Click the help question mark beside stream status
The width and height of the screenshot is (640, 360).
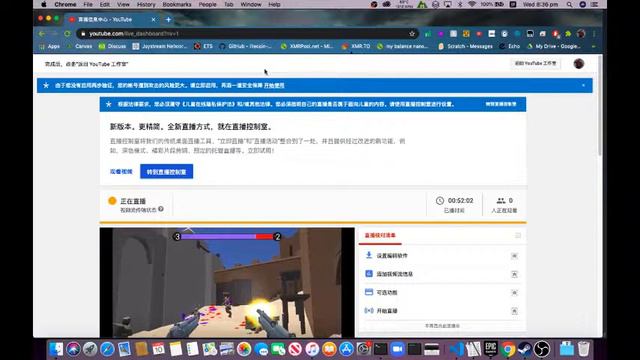tap(161, 209)
